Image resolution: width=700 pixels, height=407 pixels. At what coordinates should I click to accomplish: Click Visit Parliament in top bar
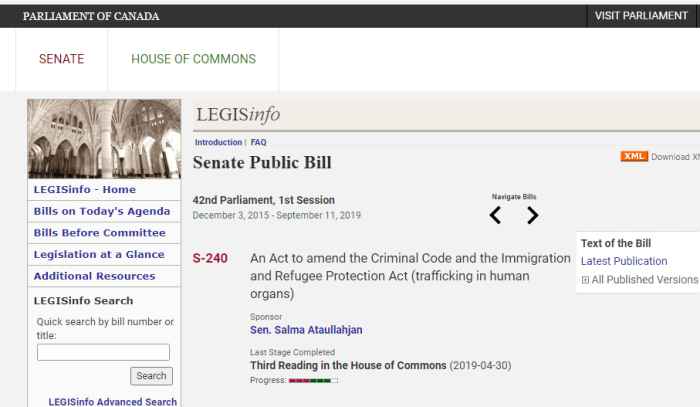tap(641, 16)
